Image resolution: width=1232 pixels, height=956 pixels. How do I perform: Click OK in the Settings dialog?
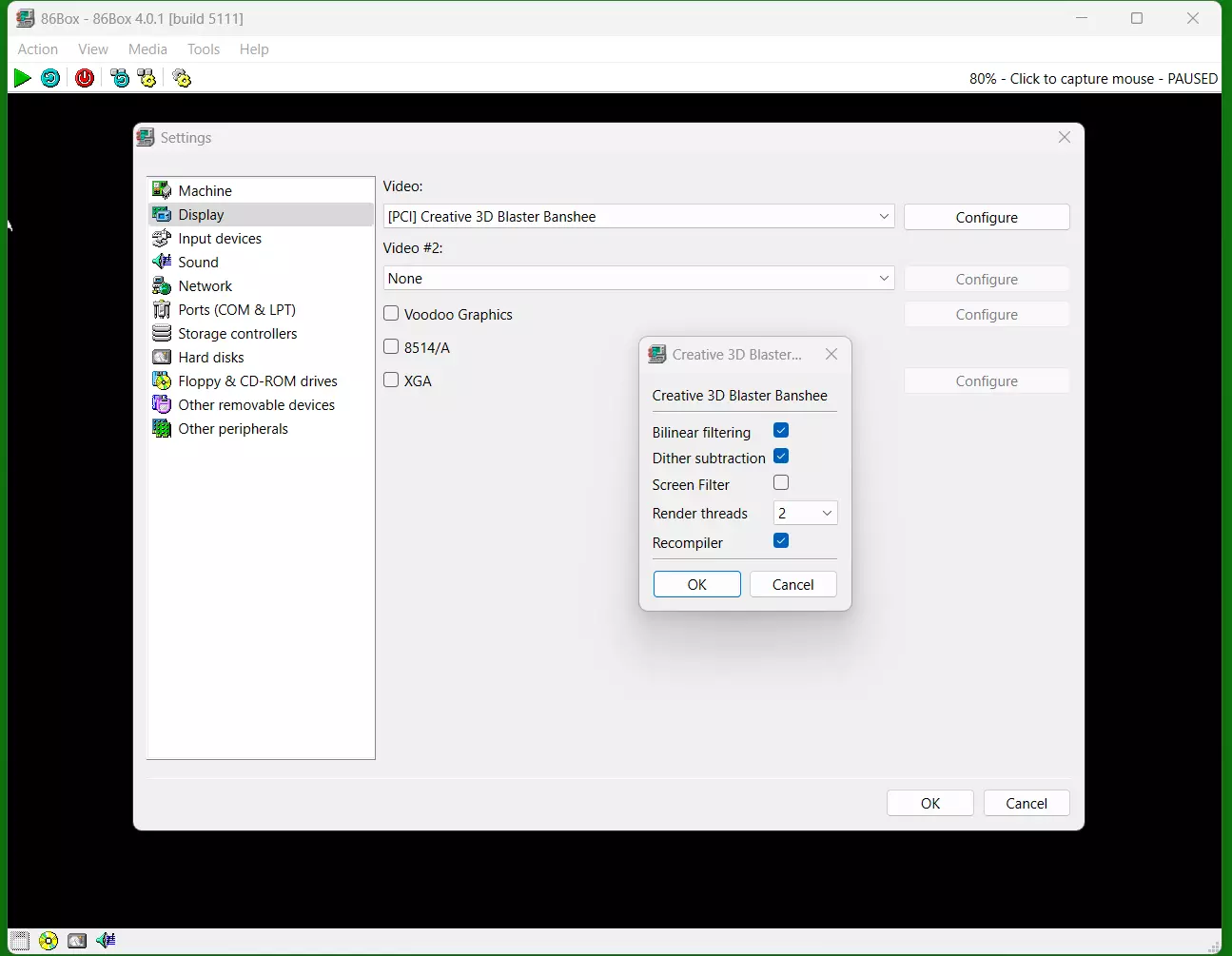[930, 803]
